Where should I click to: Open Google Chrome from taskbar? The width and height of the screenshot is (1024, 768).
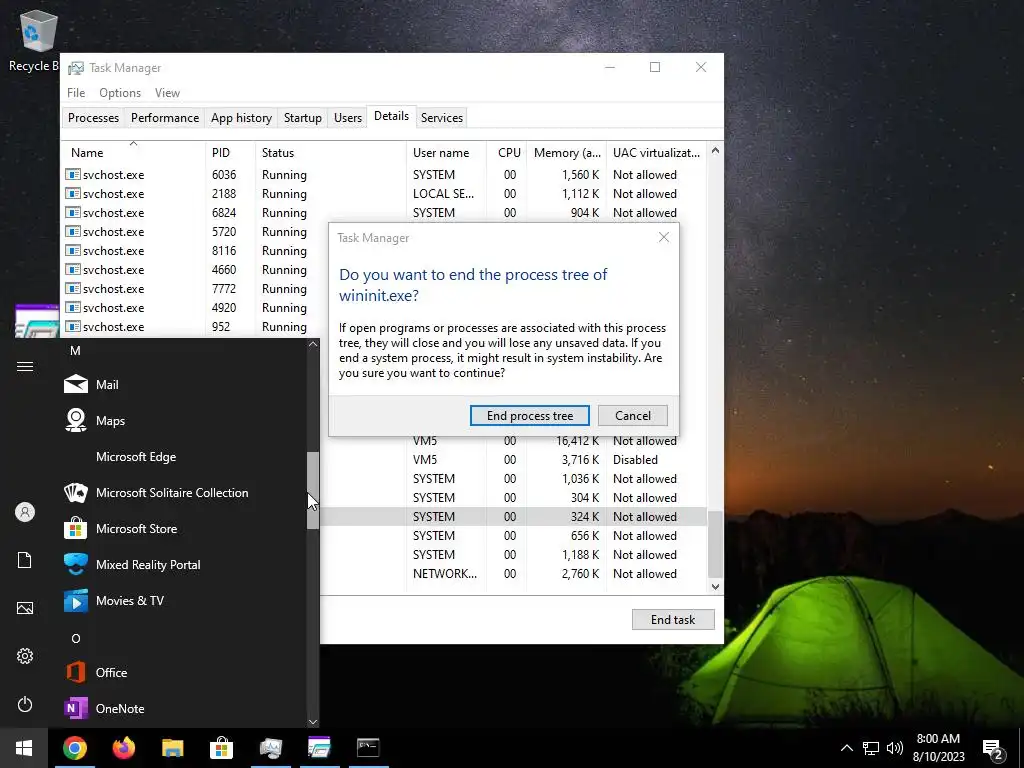(x=74, y=748)
